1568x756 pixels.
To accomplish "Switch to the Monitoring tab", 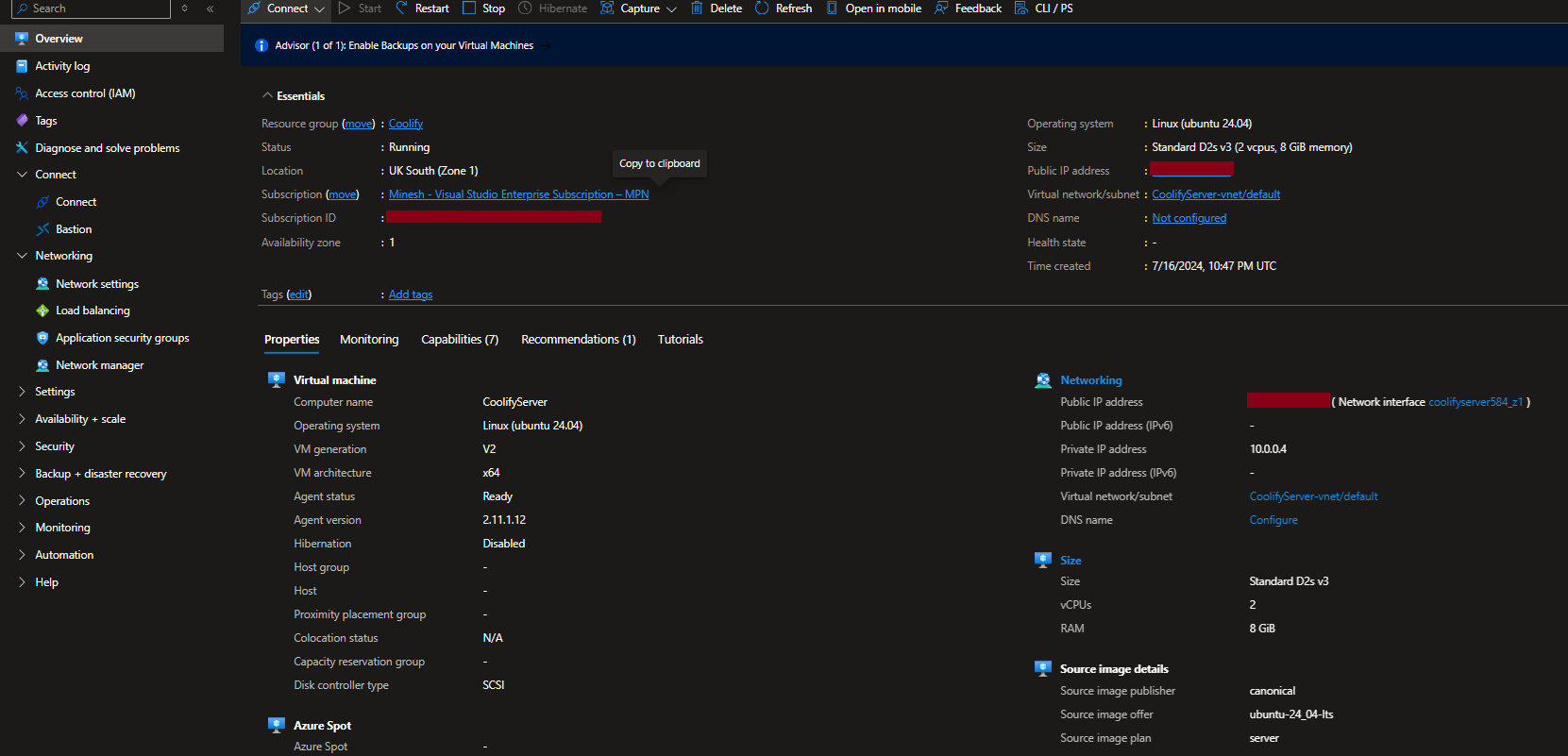I will [x=369, y=340].
